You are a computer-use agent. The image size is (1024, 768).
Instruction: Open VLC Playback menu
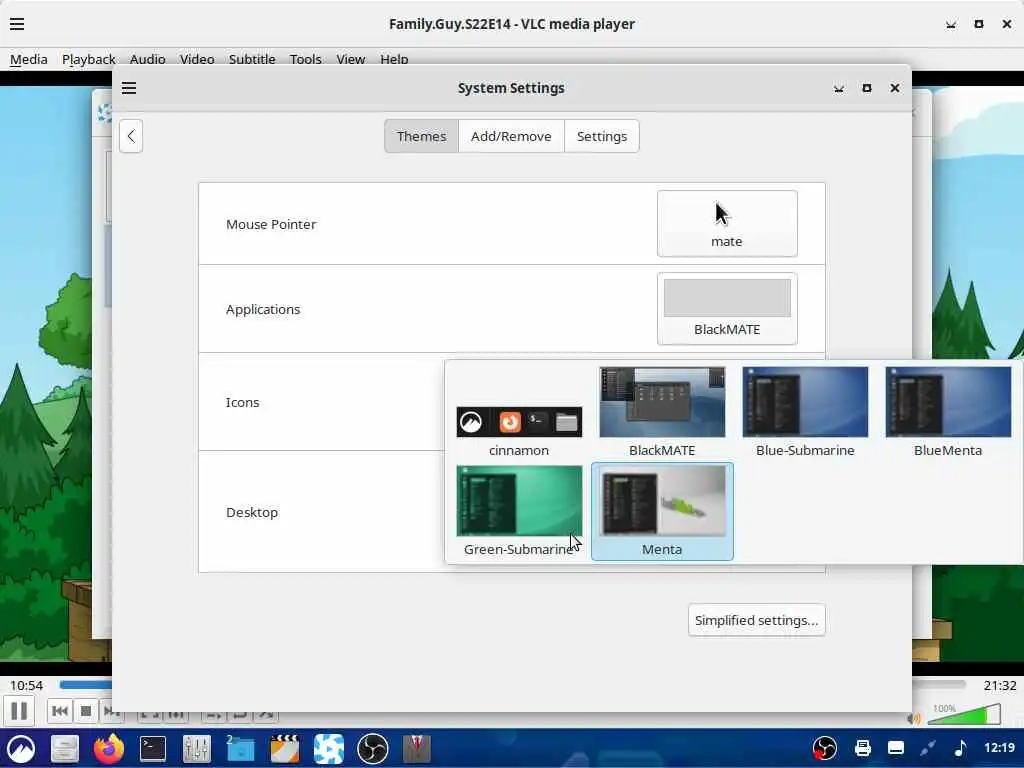click(89, 59)
